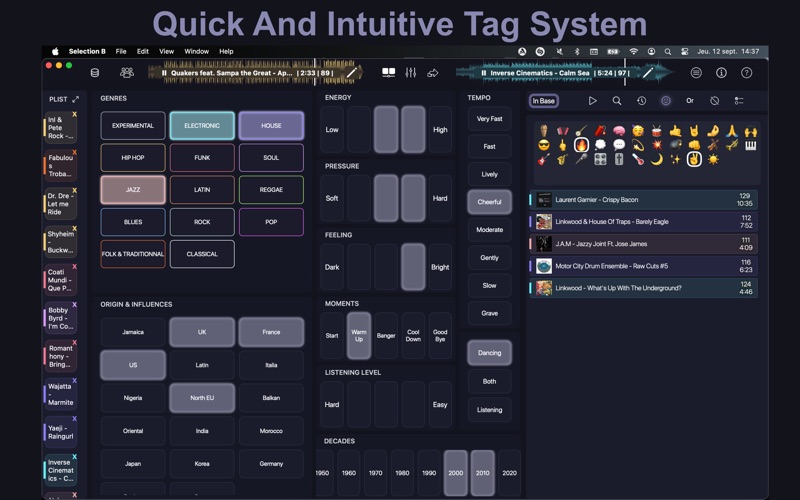Select the victory hand emoji tag
800x500 pixels.
coord(694,159)
